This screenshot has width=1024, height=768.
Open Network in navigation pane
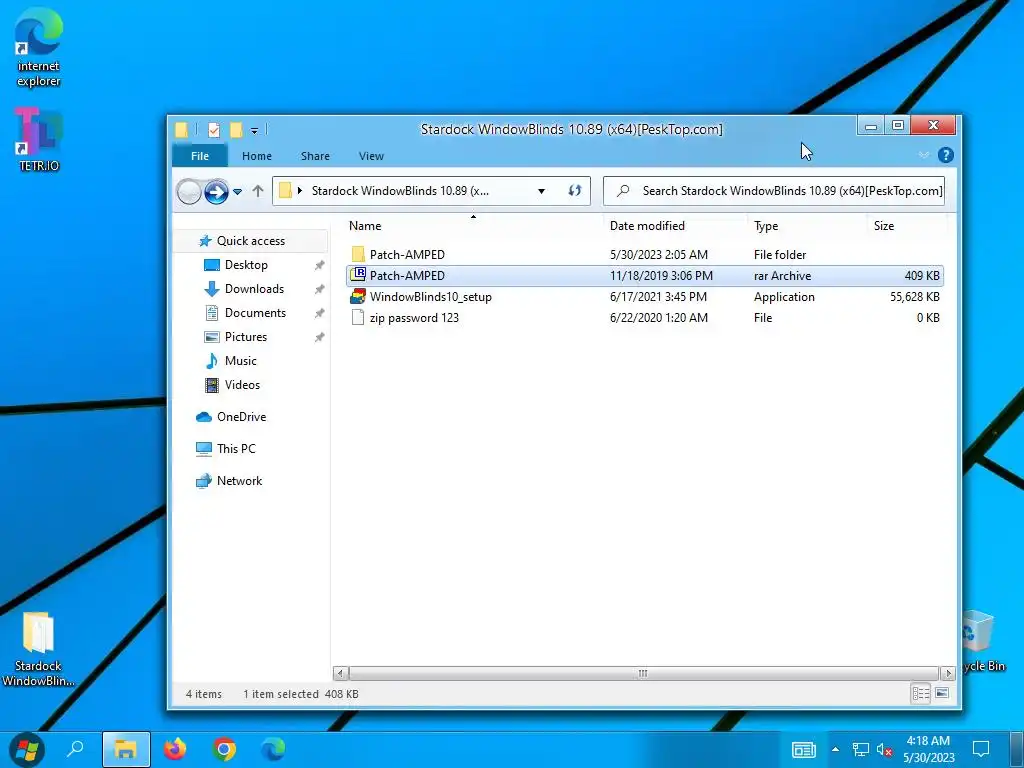[239, 481]
